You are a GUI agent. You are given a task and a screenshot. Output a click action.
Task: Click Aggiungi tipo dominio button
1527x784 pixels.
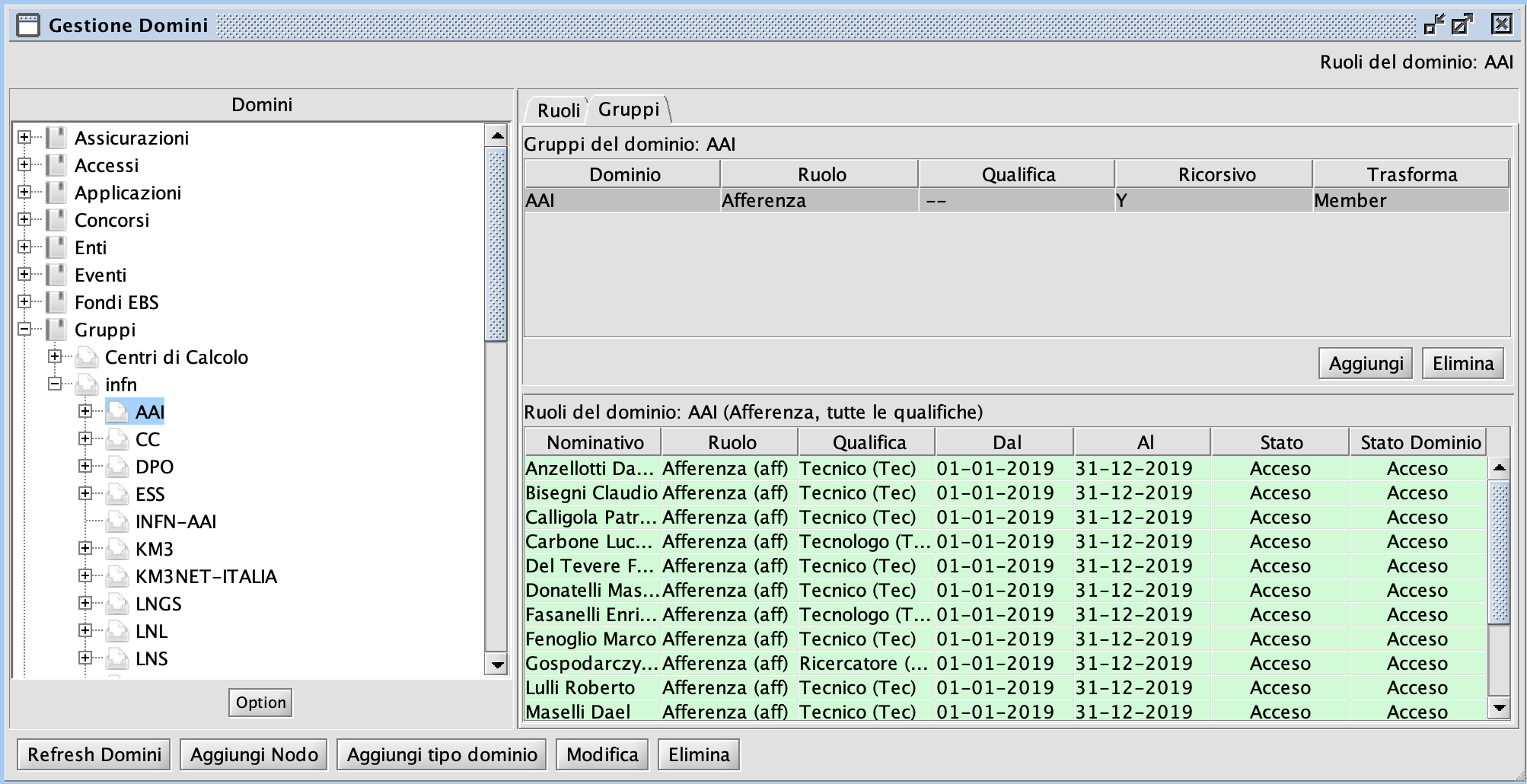coord(442,754)
